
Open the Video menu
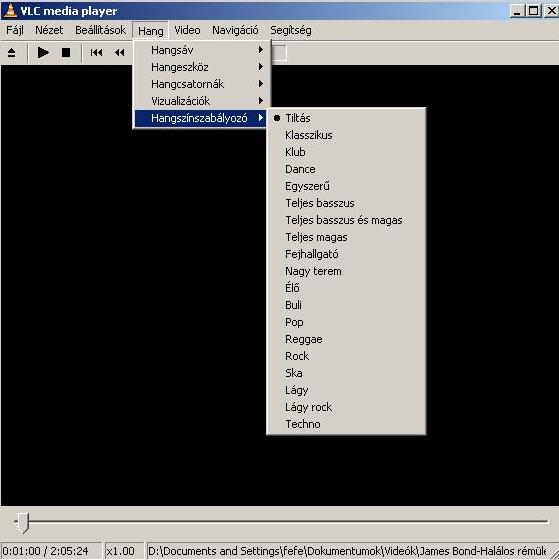187,30
